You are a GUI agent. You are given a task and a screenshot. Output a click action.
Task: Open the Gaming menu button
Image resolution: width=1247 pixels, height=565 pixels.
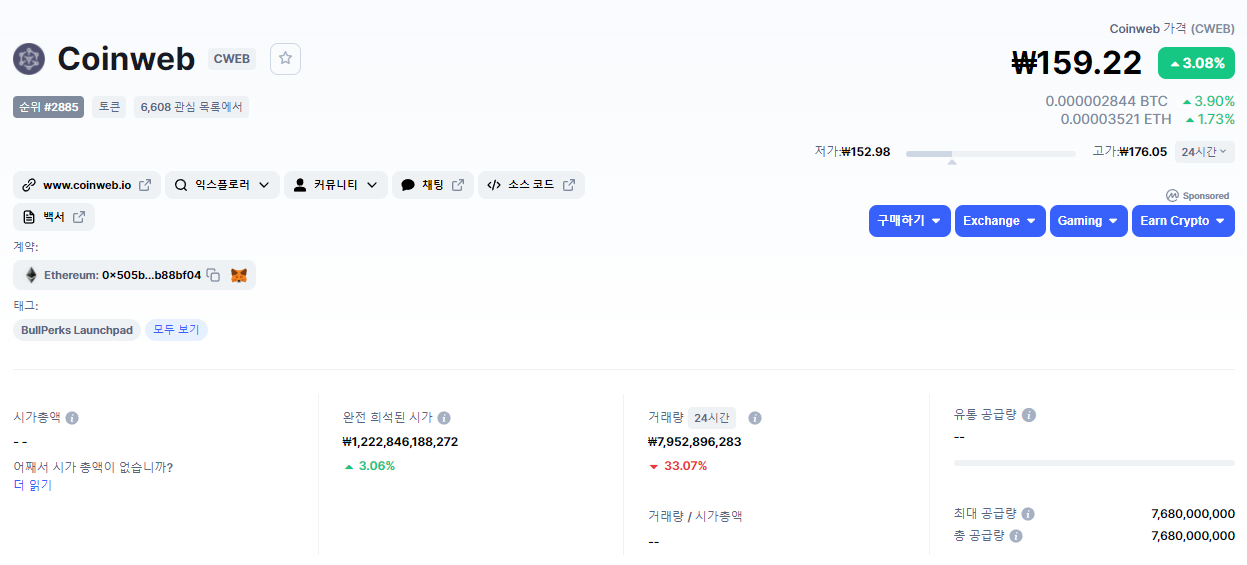pyautogui.click(x=1088, y=221)
